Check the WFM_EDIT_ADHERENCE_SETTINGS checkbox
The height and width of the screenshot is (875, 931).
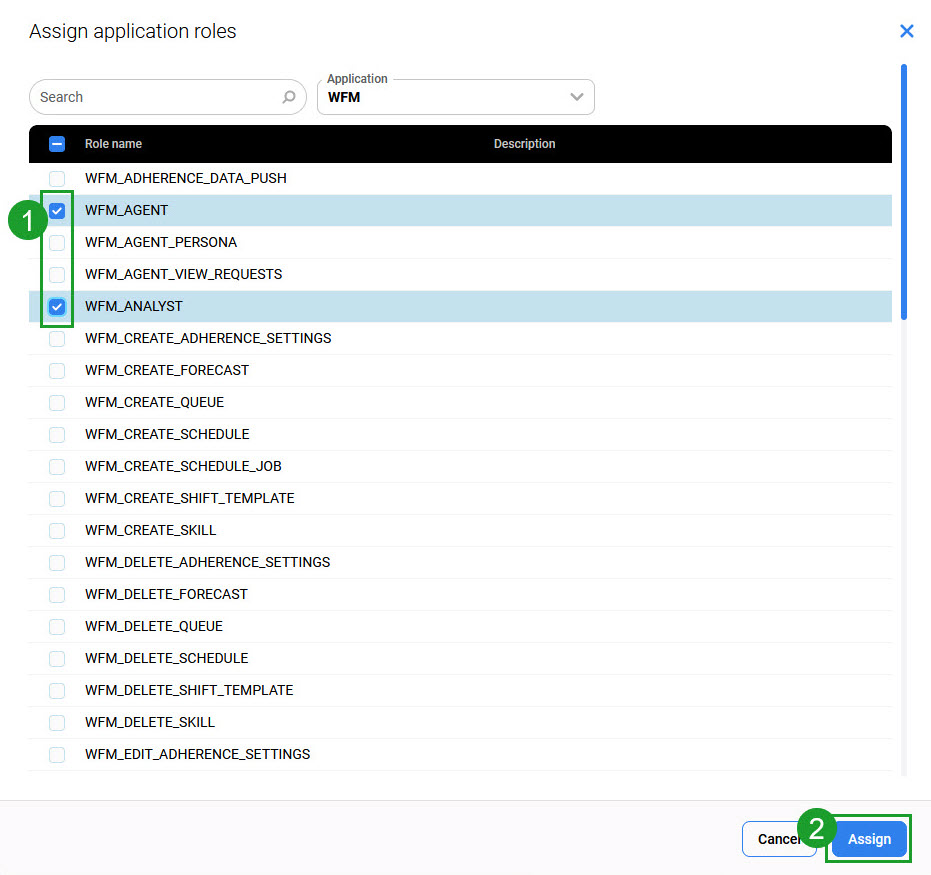point(57,755)
